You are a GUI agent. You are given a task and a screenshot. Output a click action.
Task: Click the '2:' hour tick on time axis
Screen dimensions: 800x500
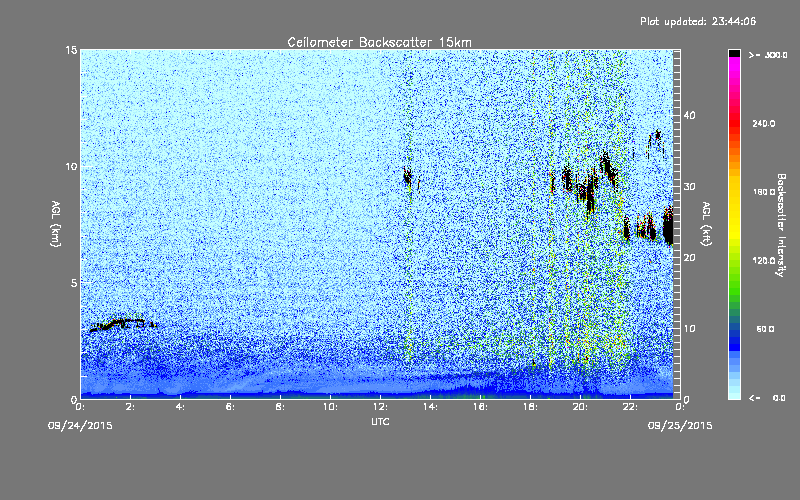point(130,407)
